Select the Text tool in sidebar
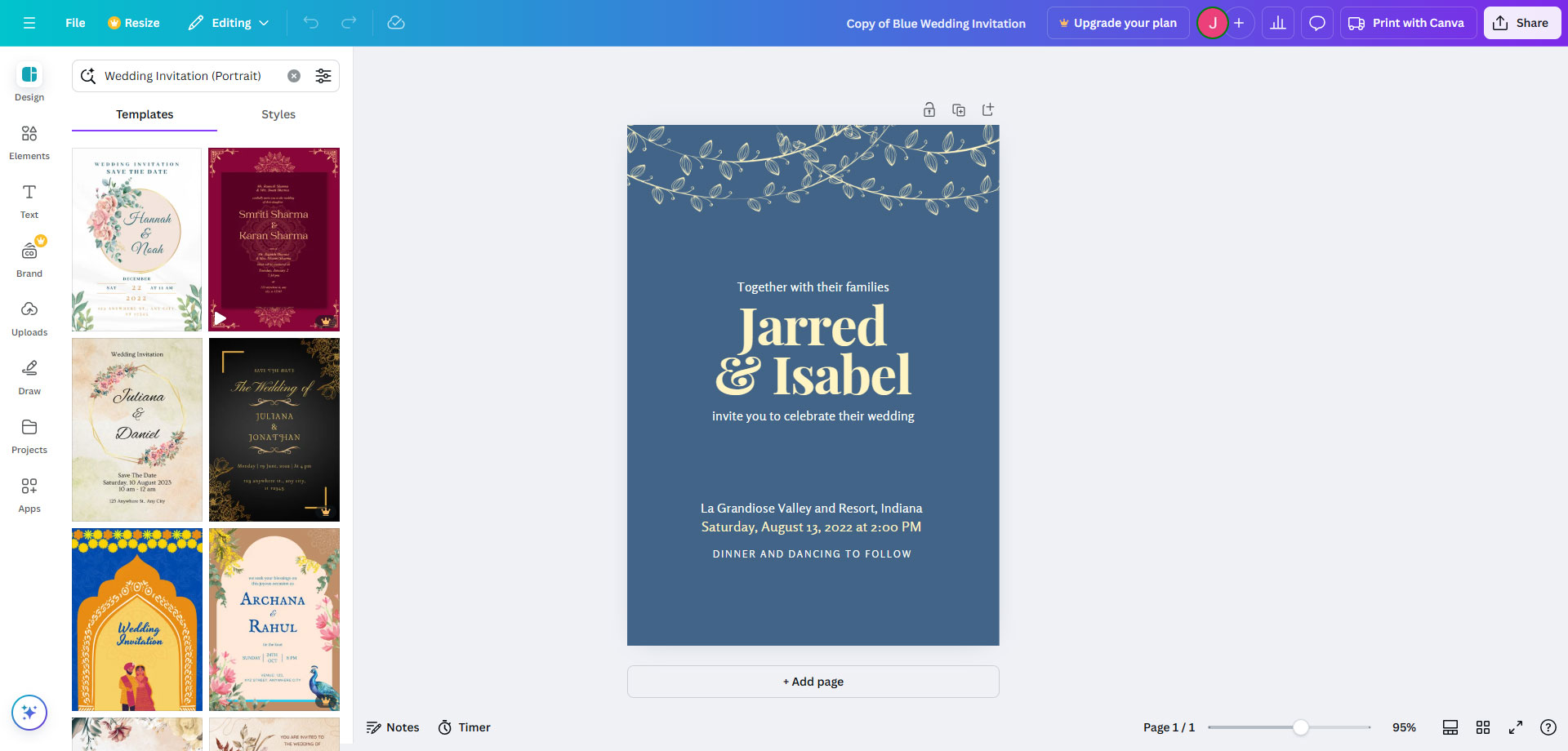Screen dimensions: 1568x751 (x=29, y=201)
